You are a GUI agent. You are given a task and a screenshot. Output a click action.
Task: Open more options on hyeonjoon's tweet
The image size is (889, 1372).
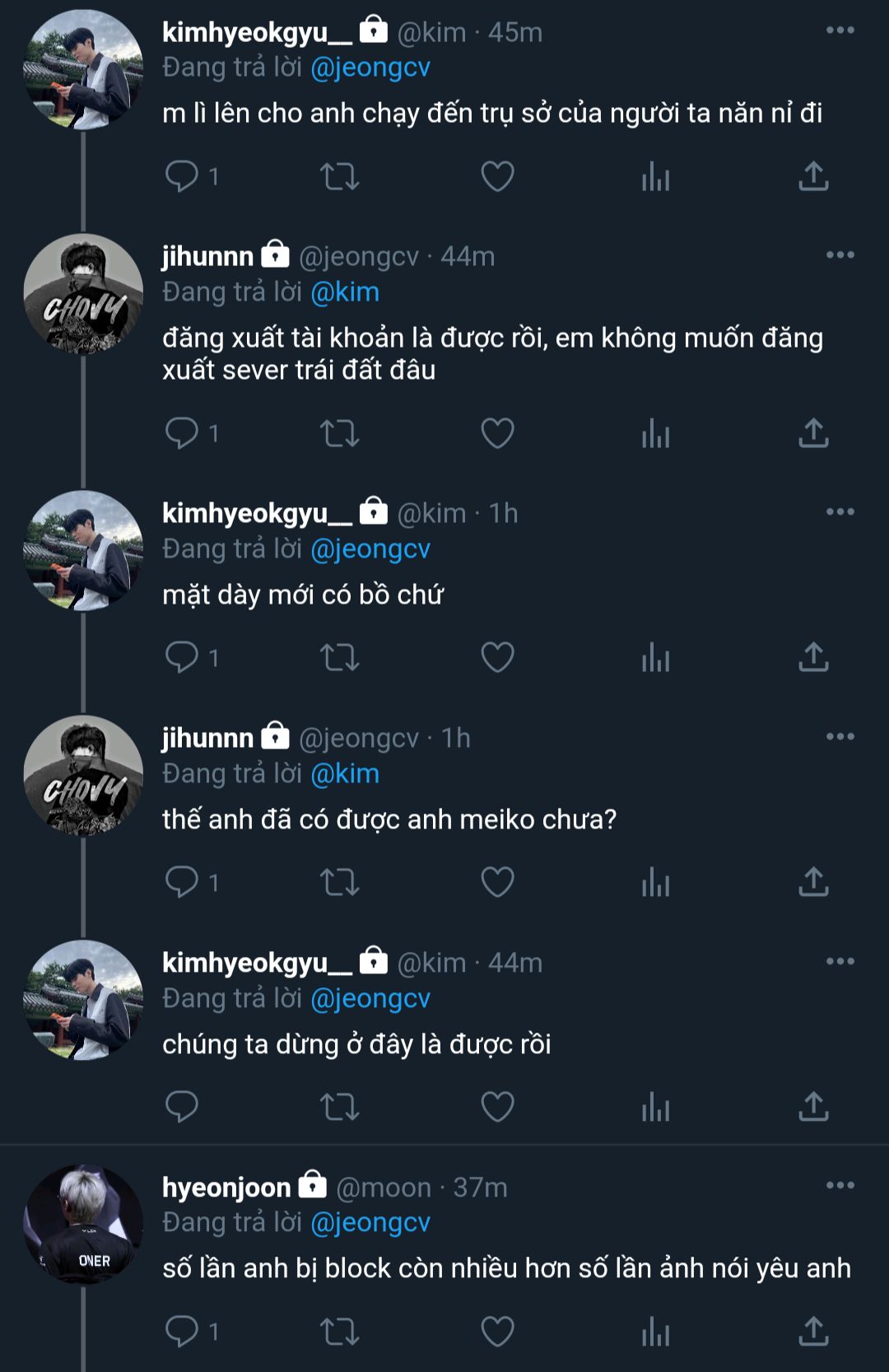[x=840, y=1186]
